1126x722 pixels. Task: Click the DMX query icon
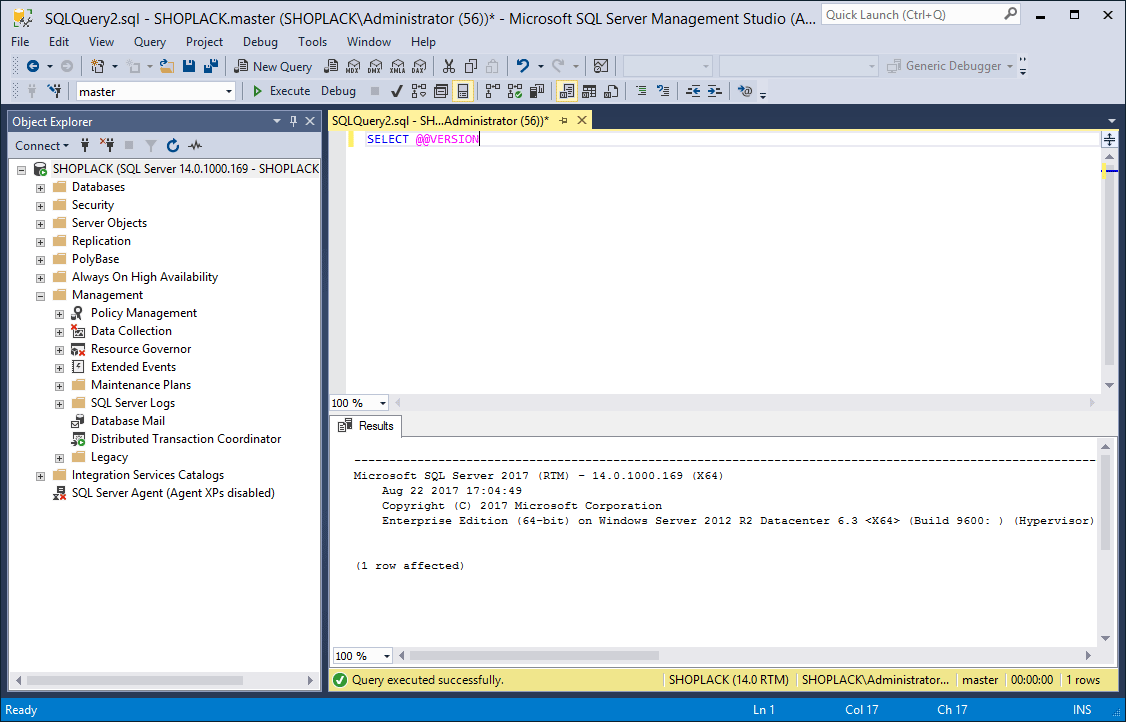[375, 66]
